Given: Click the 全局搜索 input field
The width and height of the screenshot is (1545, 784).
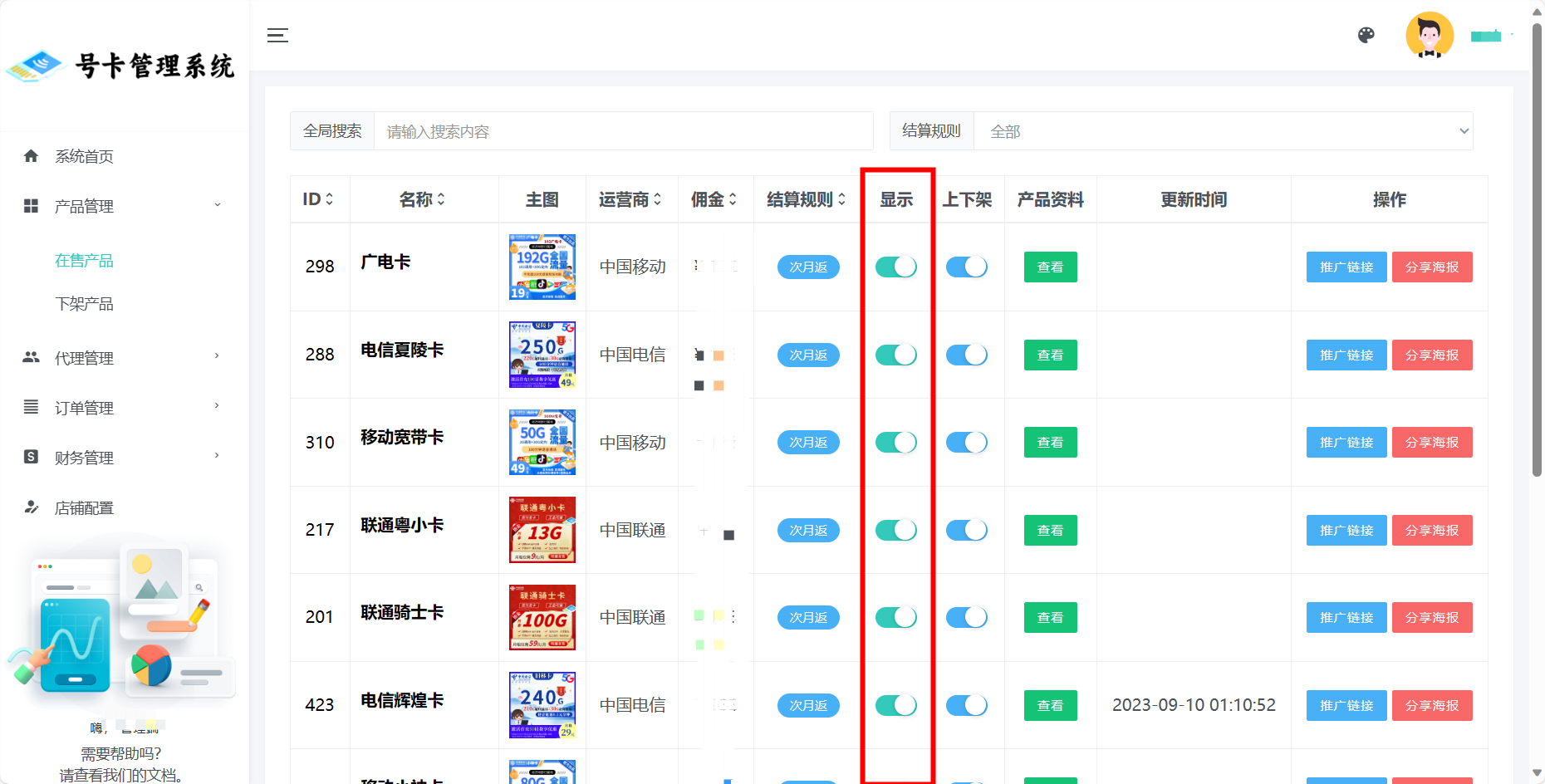Looking at the screenshot, I should [624, 131].
